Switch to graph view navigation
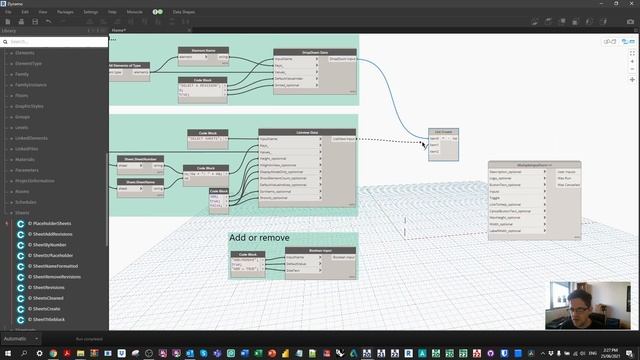Viewport: 640px width, 360px height. [628, 42]
